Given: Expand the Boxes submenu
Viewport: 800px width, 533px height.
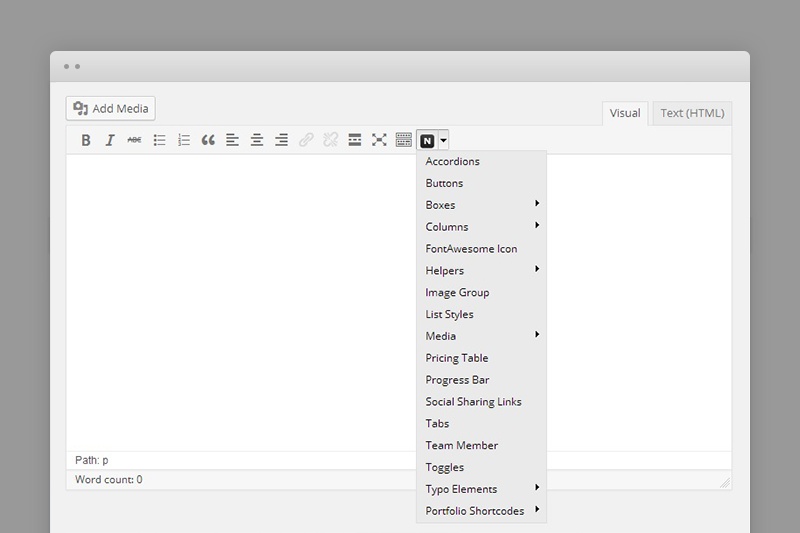Looking at the screenshot, I should pyautogui.click(x=482, y=205).
